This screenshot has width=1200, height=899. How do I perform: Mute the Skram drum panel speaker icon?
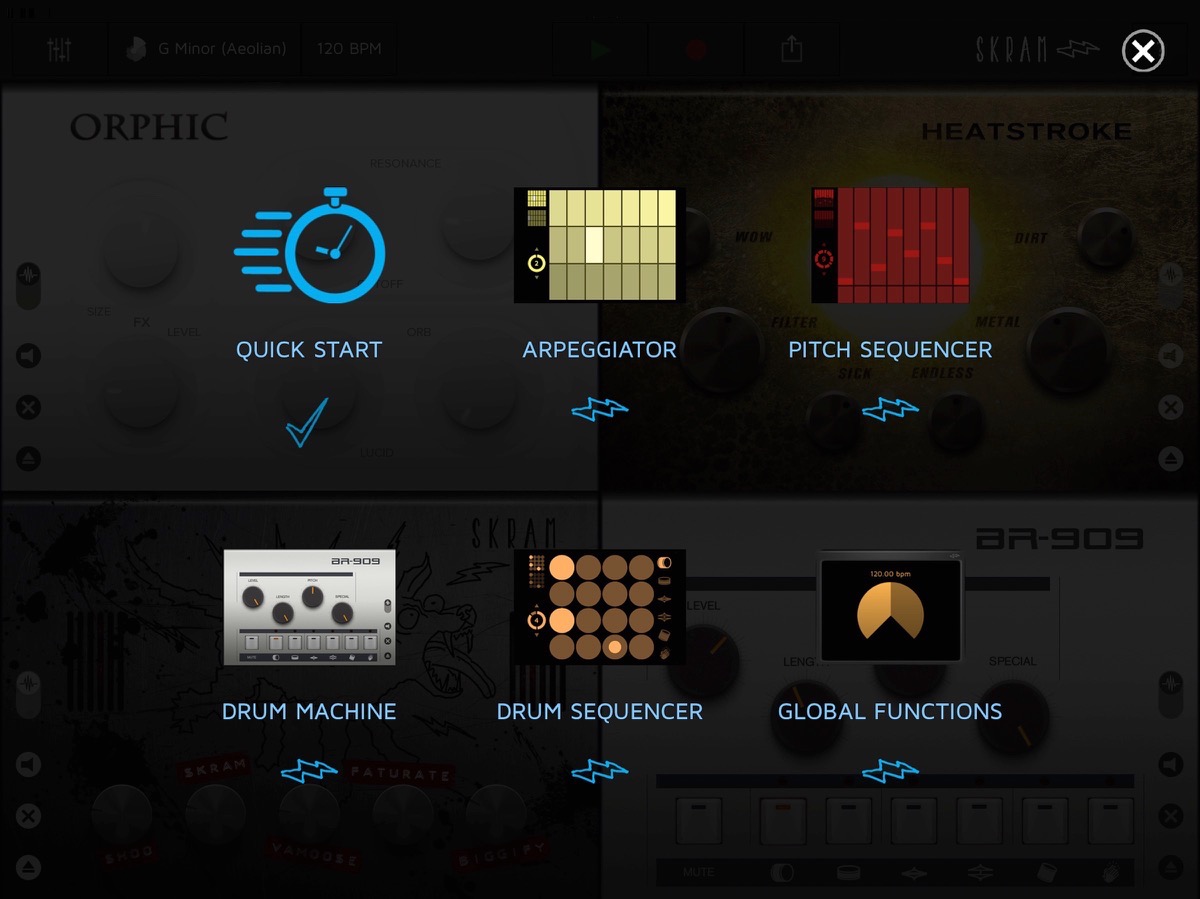[29, 765]
